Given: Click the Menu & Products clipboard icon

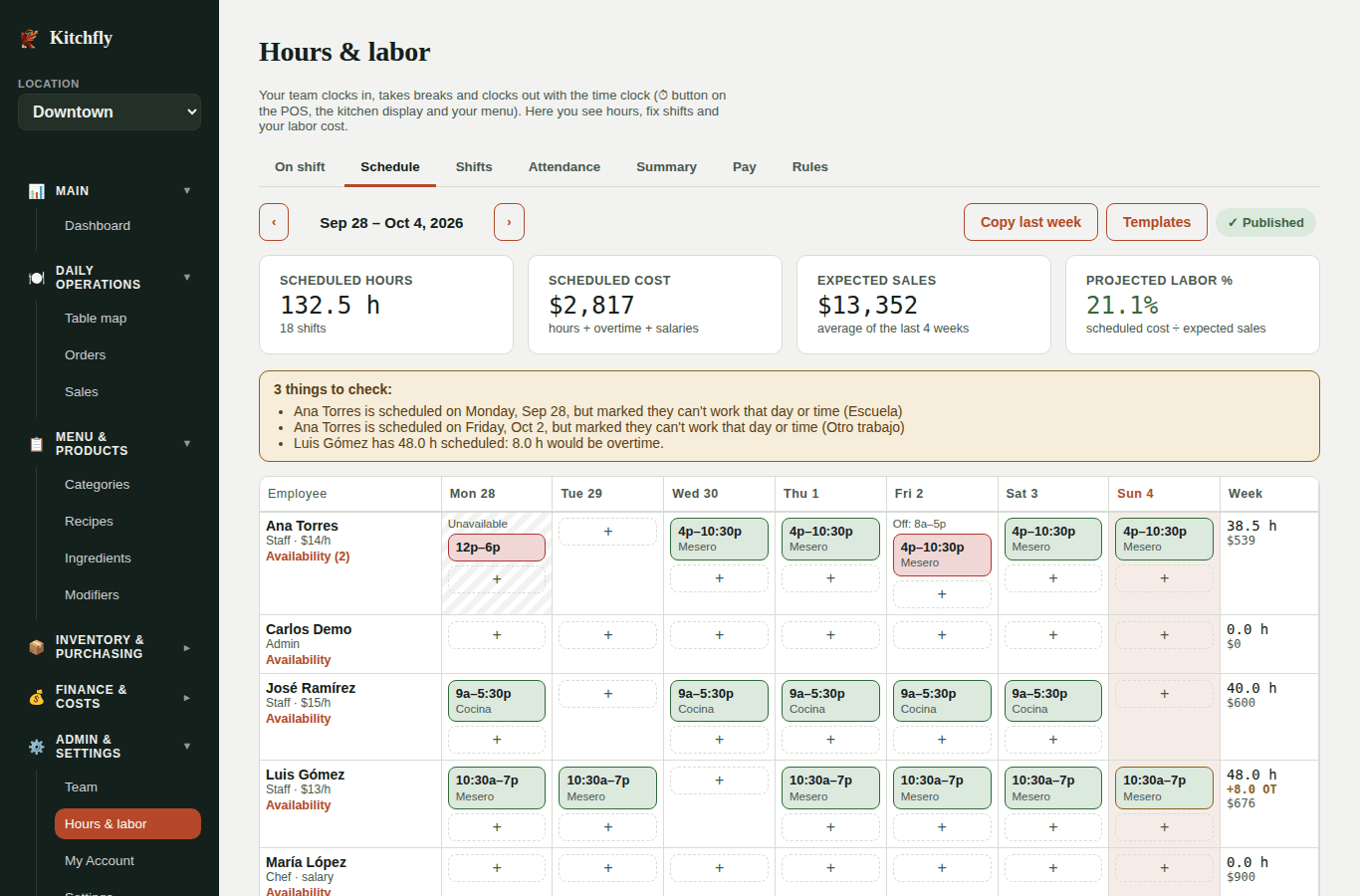Looking at the screenshot, I should (x=37, y=444).
